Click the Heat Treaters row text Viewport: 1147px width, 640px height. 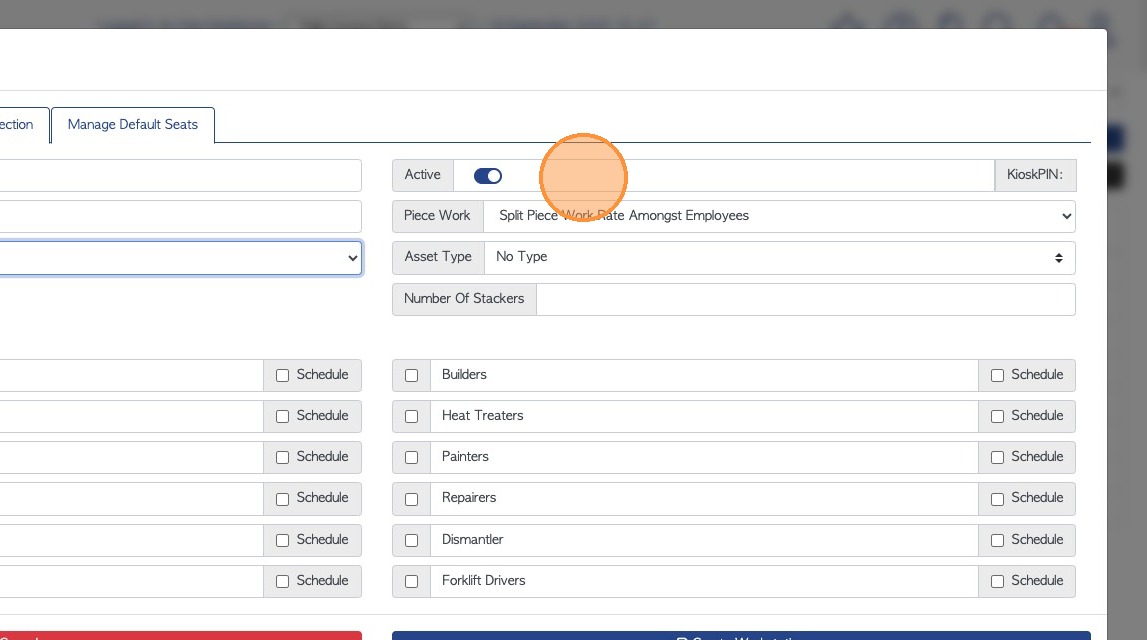coord(482,415)
